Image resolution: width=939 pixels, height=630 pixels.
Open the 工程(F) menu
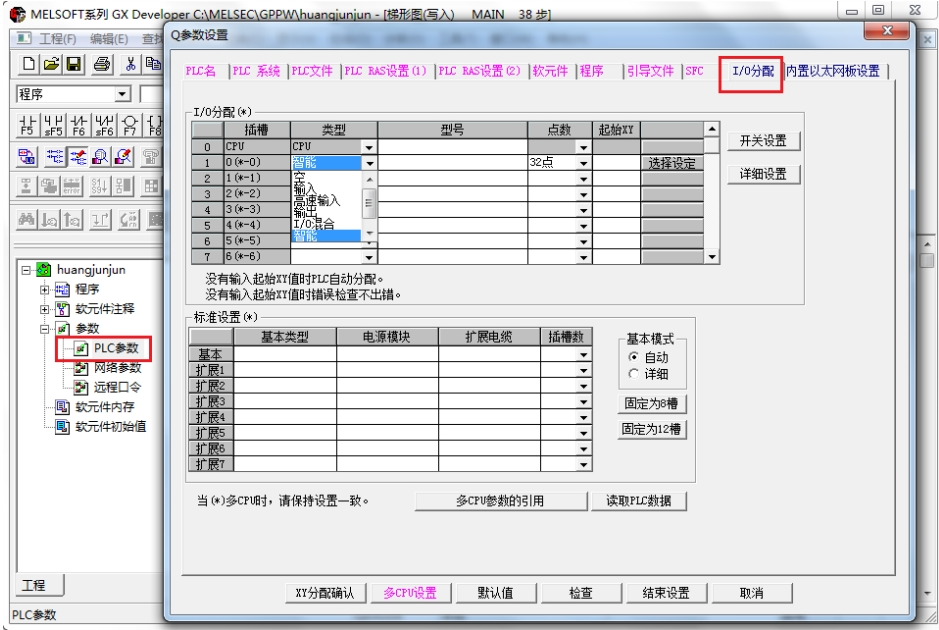58,38
